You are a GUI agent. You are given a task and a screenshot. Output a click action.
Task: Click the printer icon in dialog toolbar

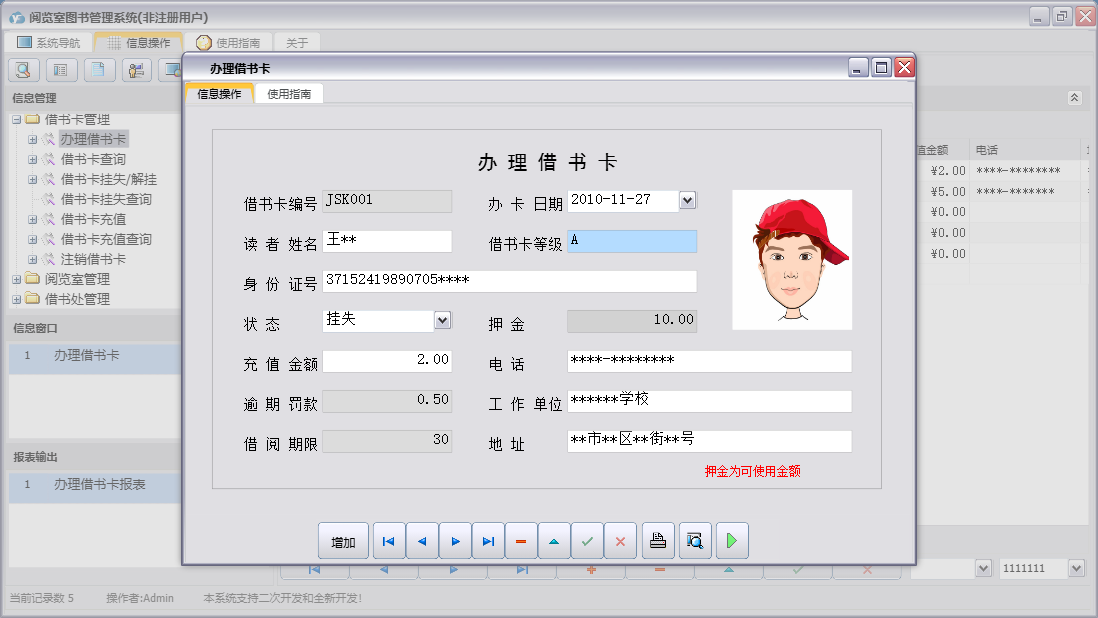(658, 541)
